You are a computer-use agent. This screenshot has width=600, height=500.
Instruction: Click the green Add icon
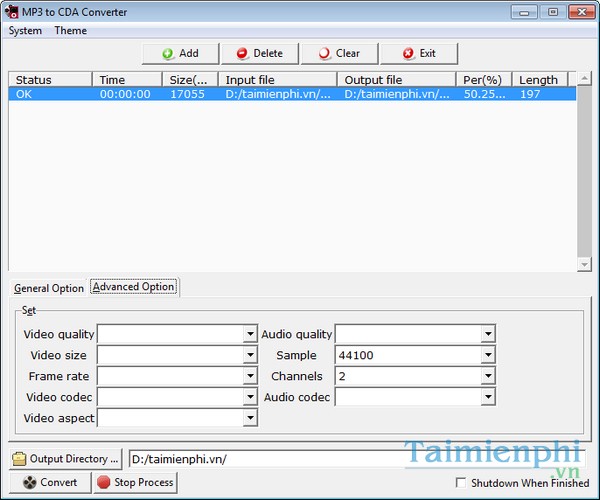167,54
